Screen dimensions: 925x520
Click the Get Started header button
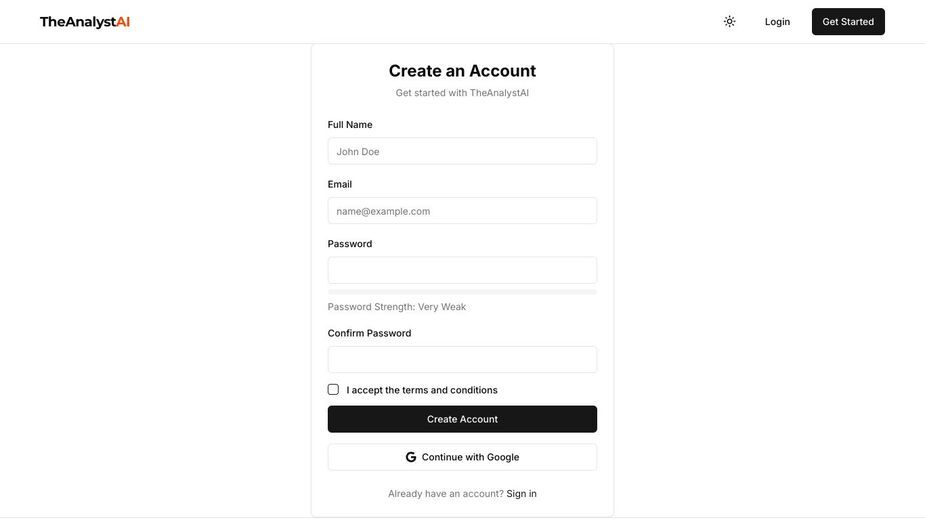848,22
